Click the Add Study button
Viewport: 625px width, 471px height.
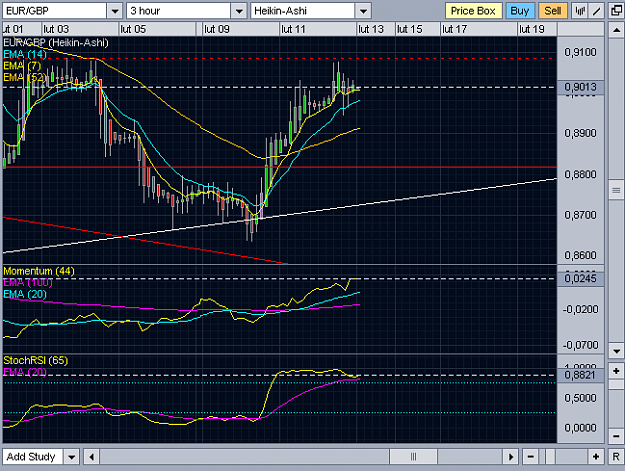[x=33, y=457]
